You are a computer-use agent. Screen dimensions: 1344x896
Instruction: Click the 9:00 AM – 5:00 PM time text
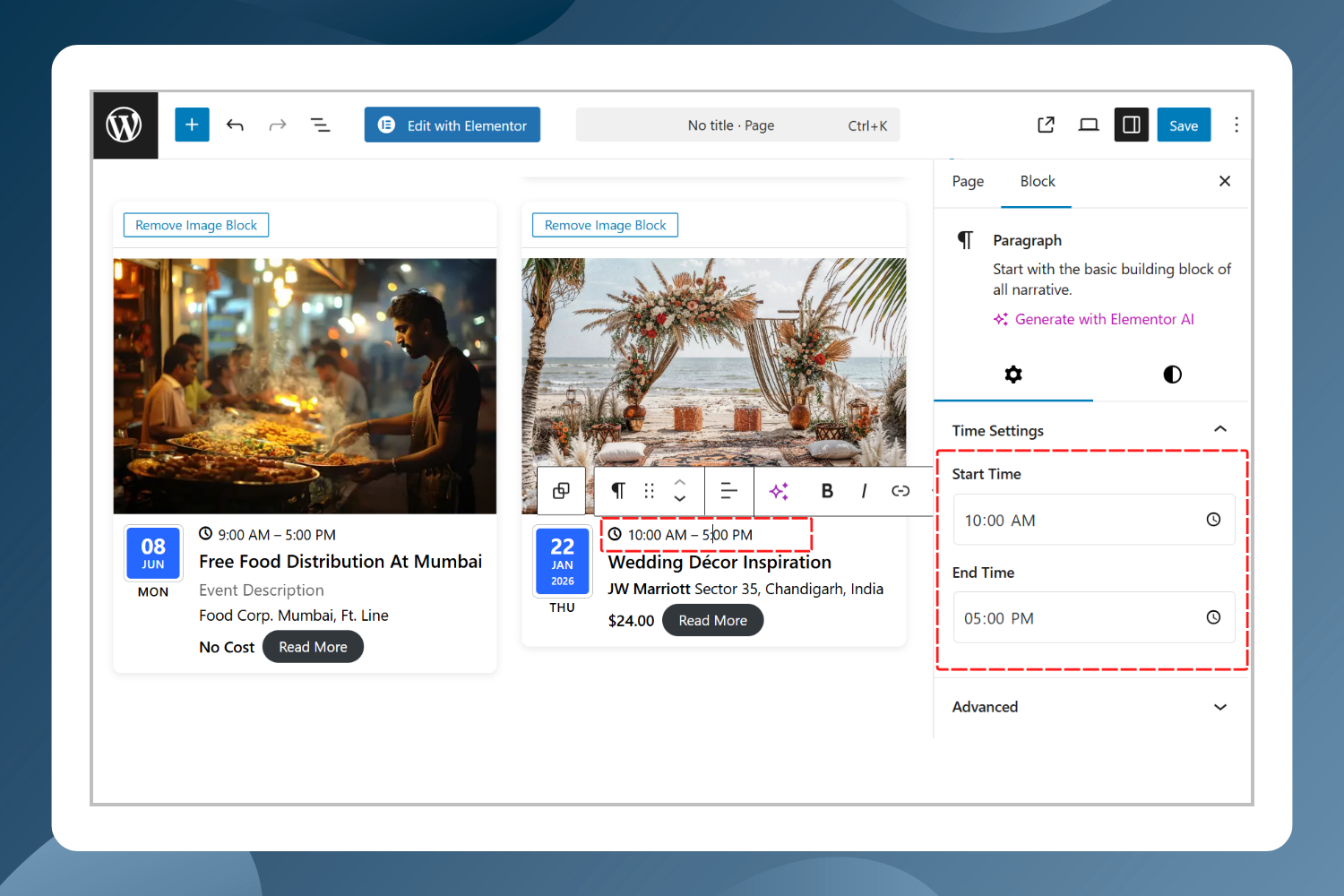tap(277, 535)
